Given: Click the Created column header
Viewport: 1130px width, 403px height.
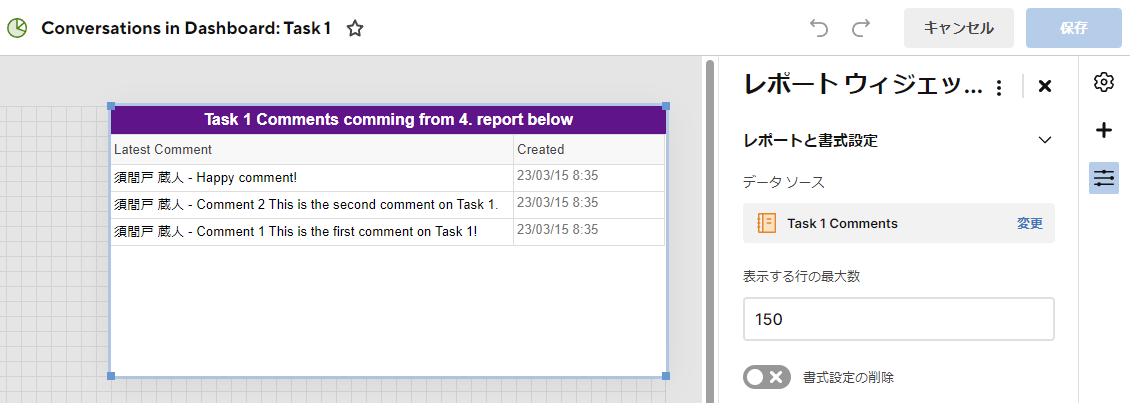Looking at the screenshot, I should tap(589, 149).
